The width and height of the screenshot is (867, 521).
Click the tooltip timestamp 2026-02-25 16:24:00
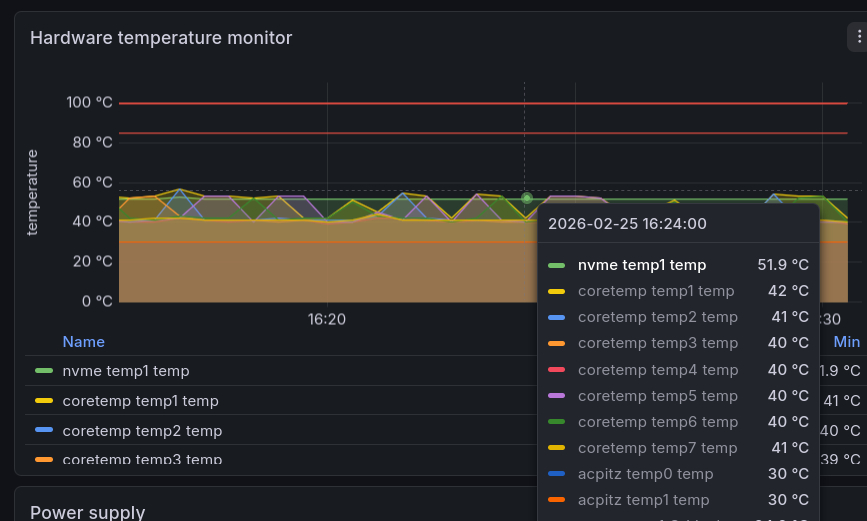tap(627, 224)
